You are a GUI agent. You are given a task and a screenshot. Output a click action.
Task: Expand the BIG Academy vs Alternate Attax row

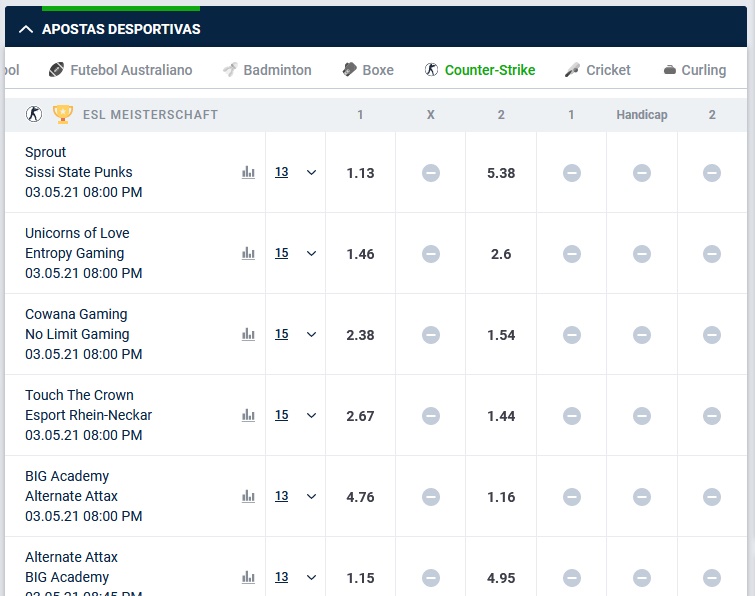pyautogui.click(x=312, y=496)
